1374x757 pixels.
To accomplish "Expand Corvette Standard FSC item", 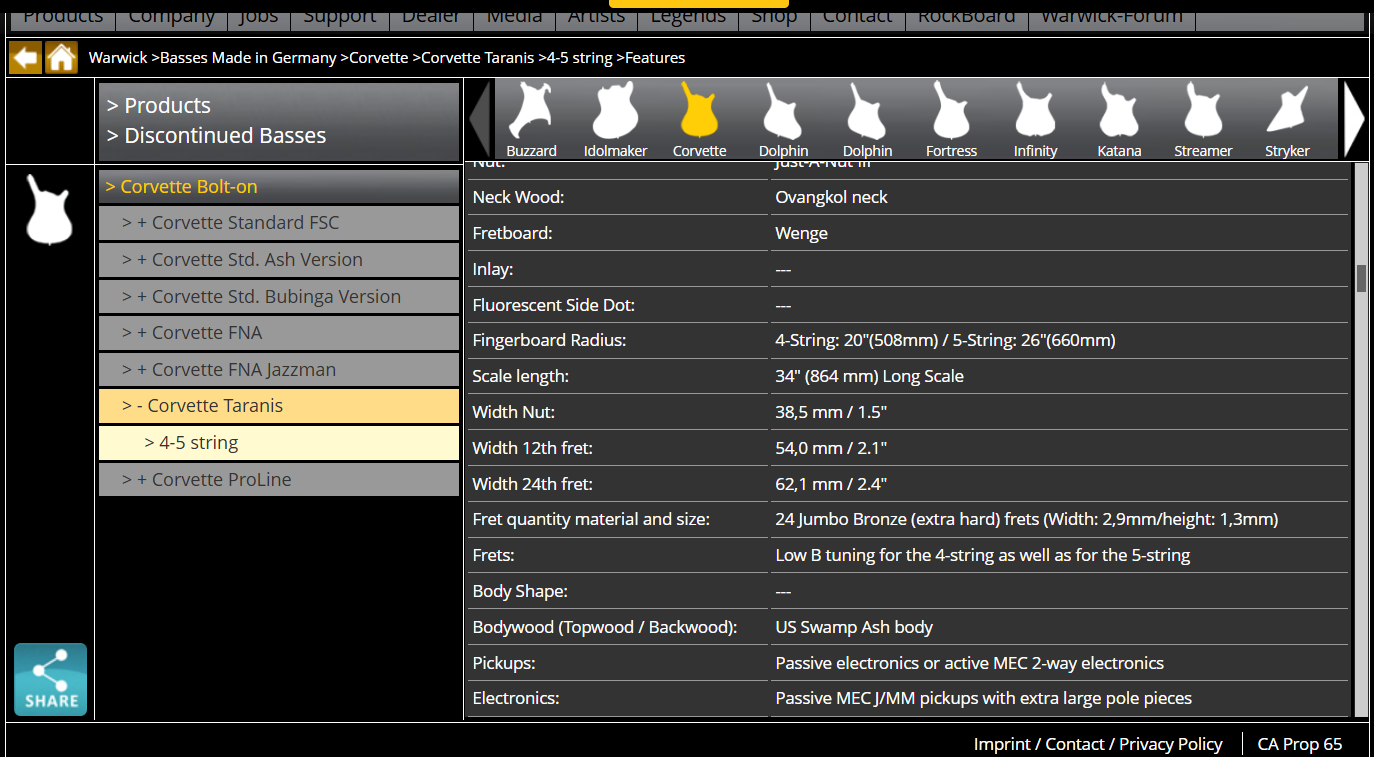I will [279, 223].
